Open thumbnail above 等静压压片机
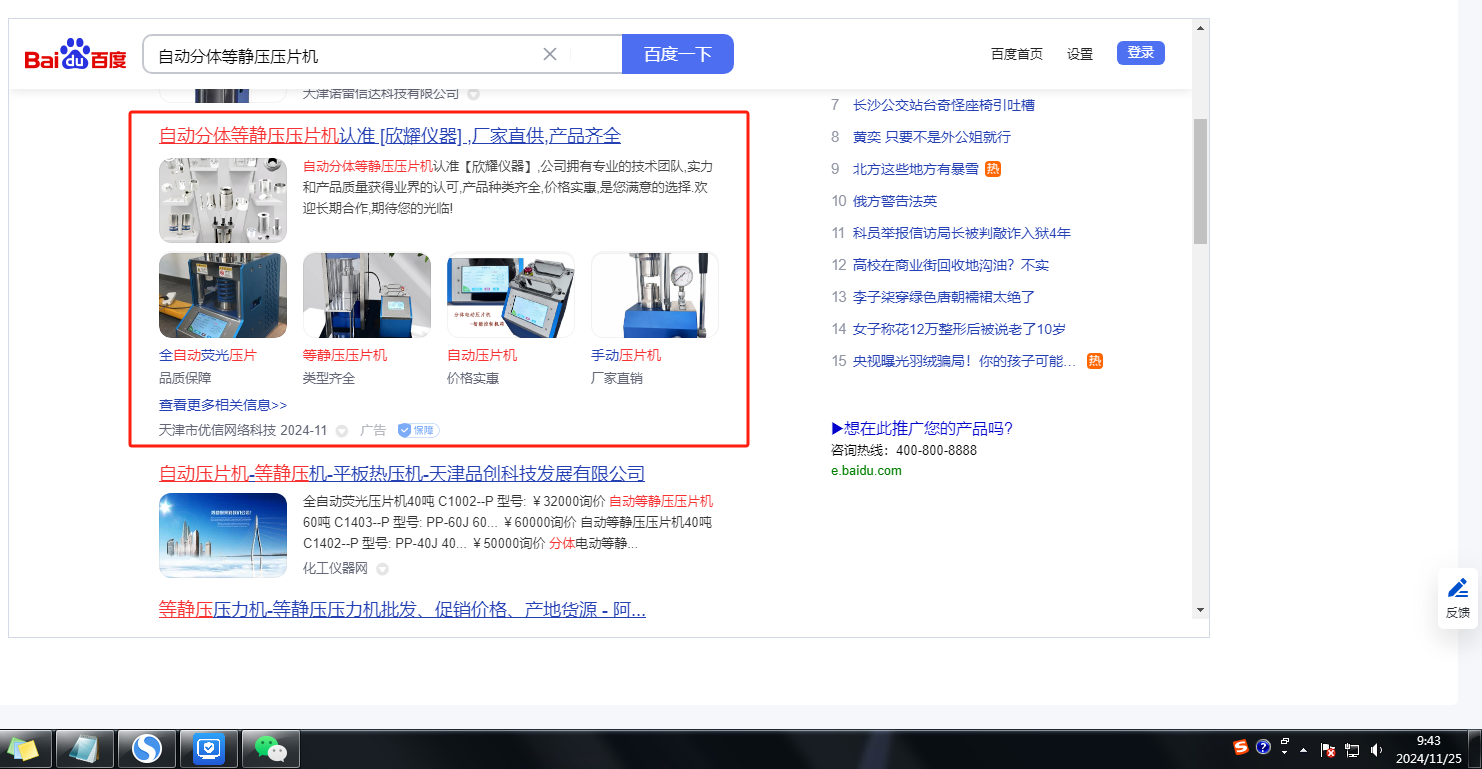Image resolution: width=1482 pixels, height=769 pixels. [x=367, y=295]
